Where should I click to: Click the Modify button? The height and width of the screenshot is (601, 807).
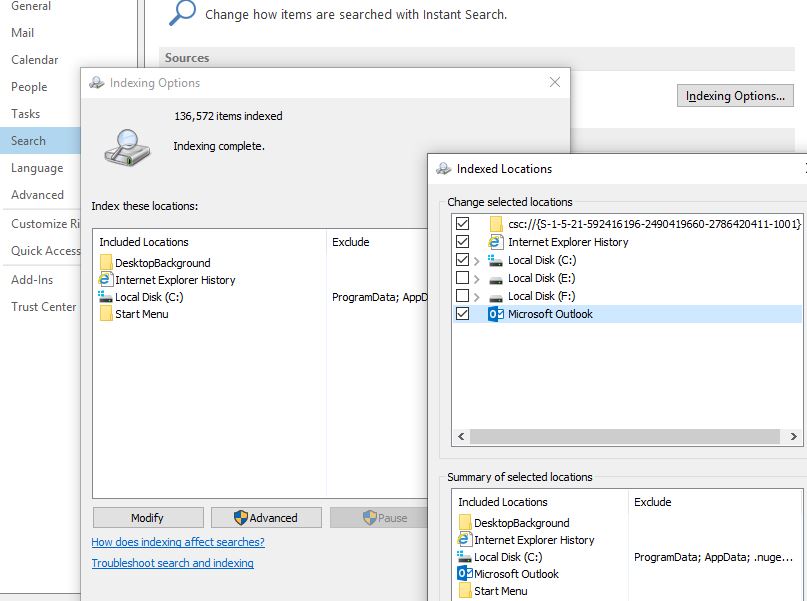click(x=147, y=518)
